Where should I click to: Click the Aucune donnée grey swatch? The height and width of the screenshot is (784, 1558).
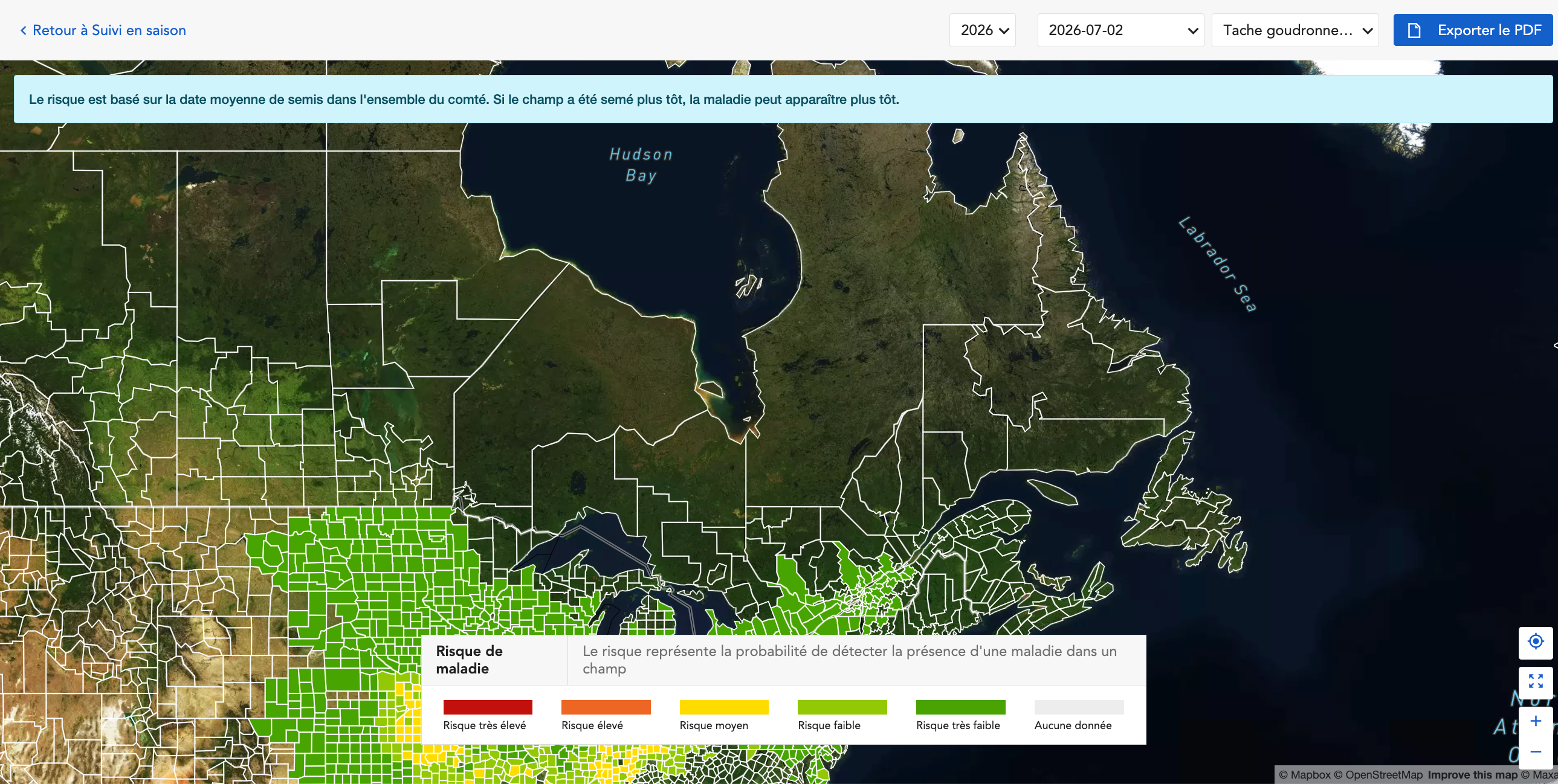tap(1079, 707)
